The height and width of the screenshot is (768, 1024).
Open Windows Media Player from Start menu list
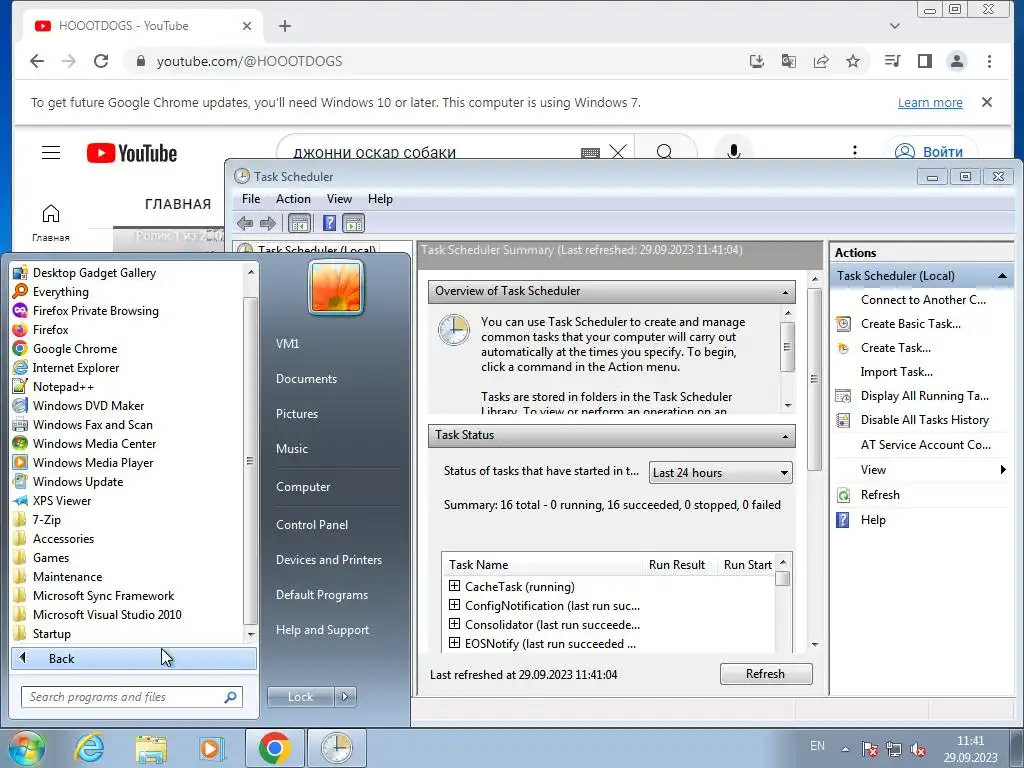93,462
